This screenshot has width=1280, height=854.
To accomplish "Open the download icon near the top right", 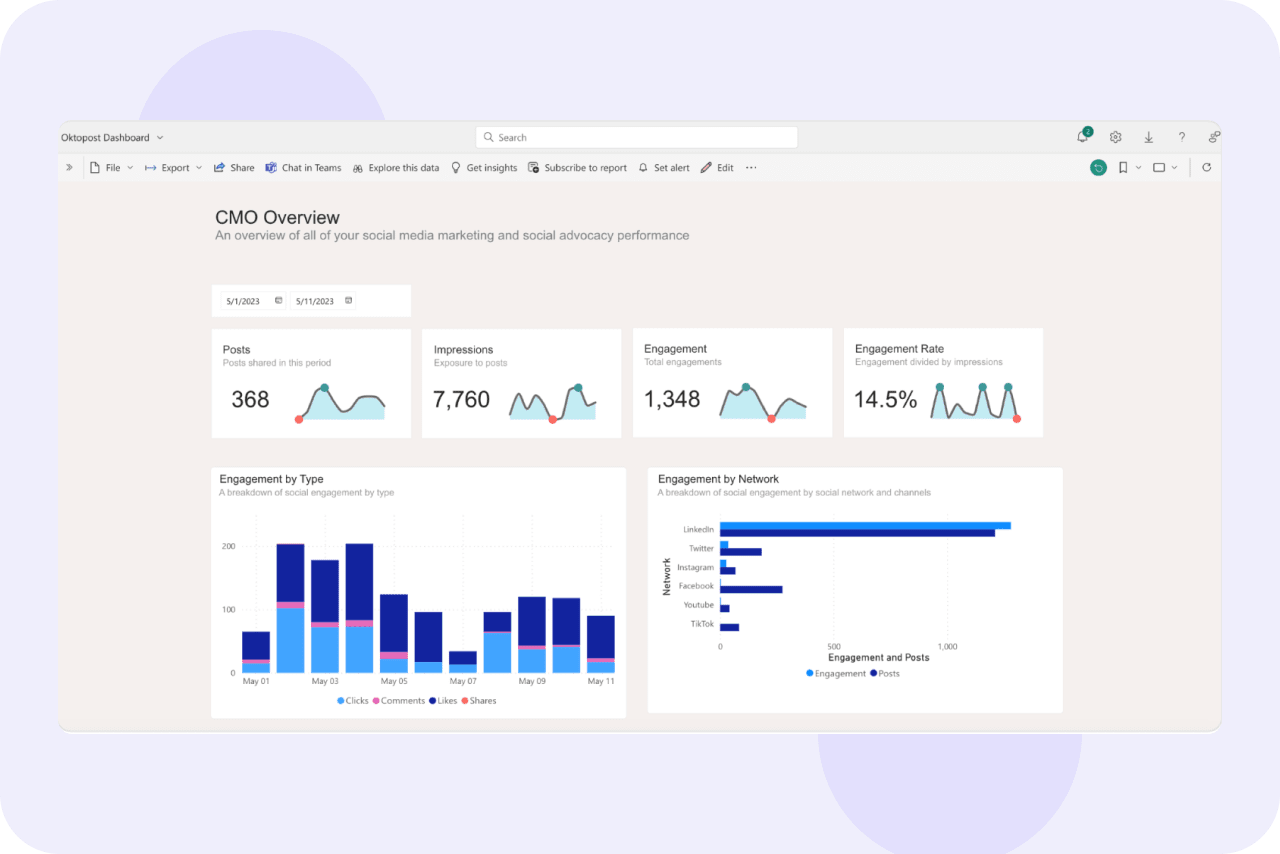I will [1148, 136].
